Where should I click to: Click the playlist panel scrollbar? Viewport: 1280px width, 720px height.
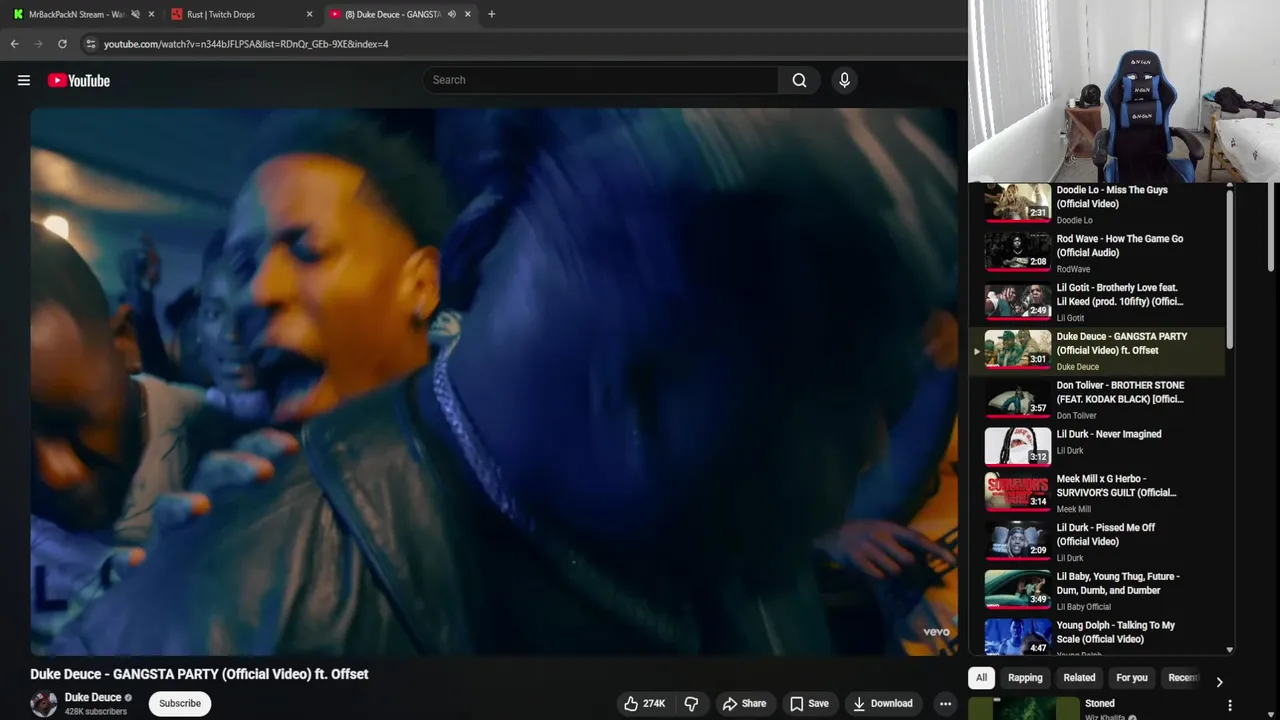1230,268
